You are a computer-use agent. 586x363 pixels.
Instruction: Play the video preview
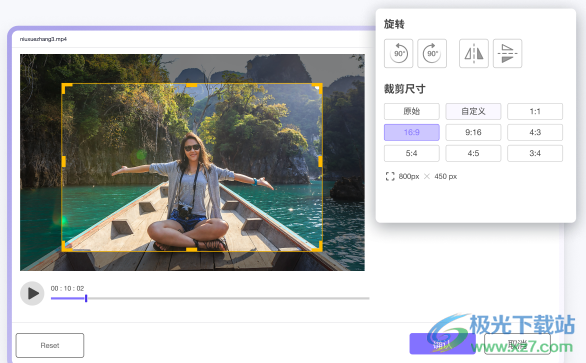32,293
